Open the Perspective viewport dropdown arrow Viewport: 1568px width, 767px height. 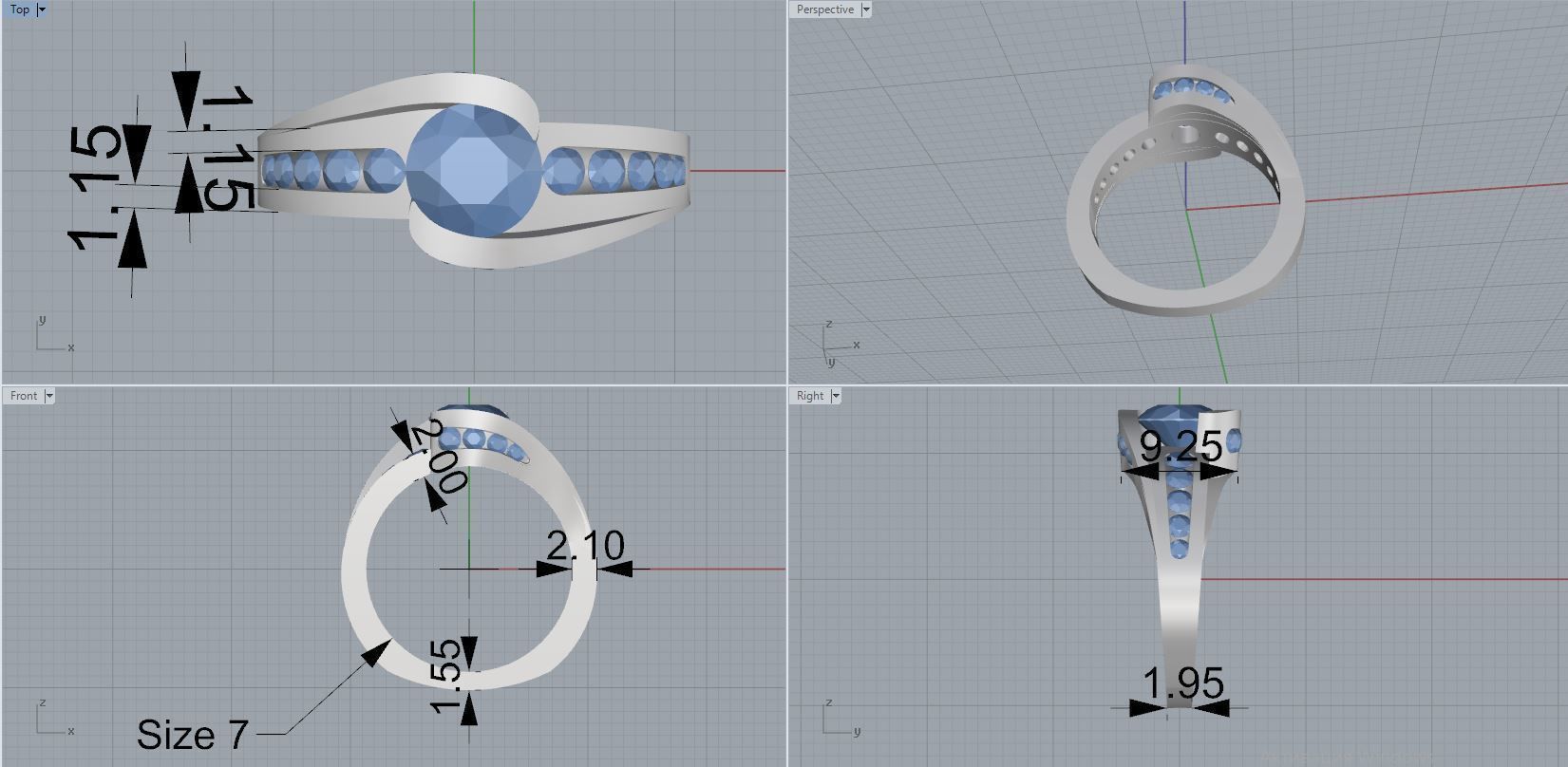click(865, 9)
